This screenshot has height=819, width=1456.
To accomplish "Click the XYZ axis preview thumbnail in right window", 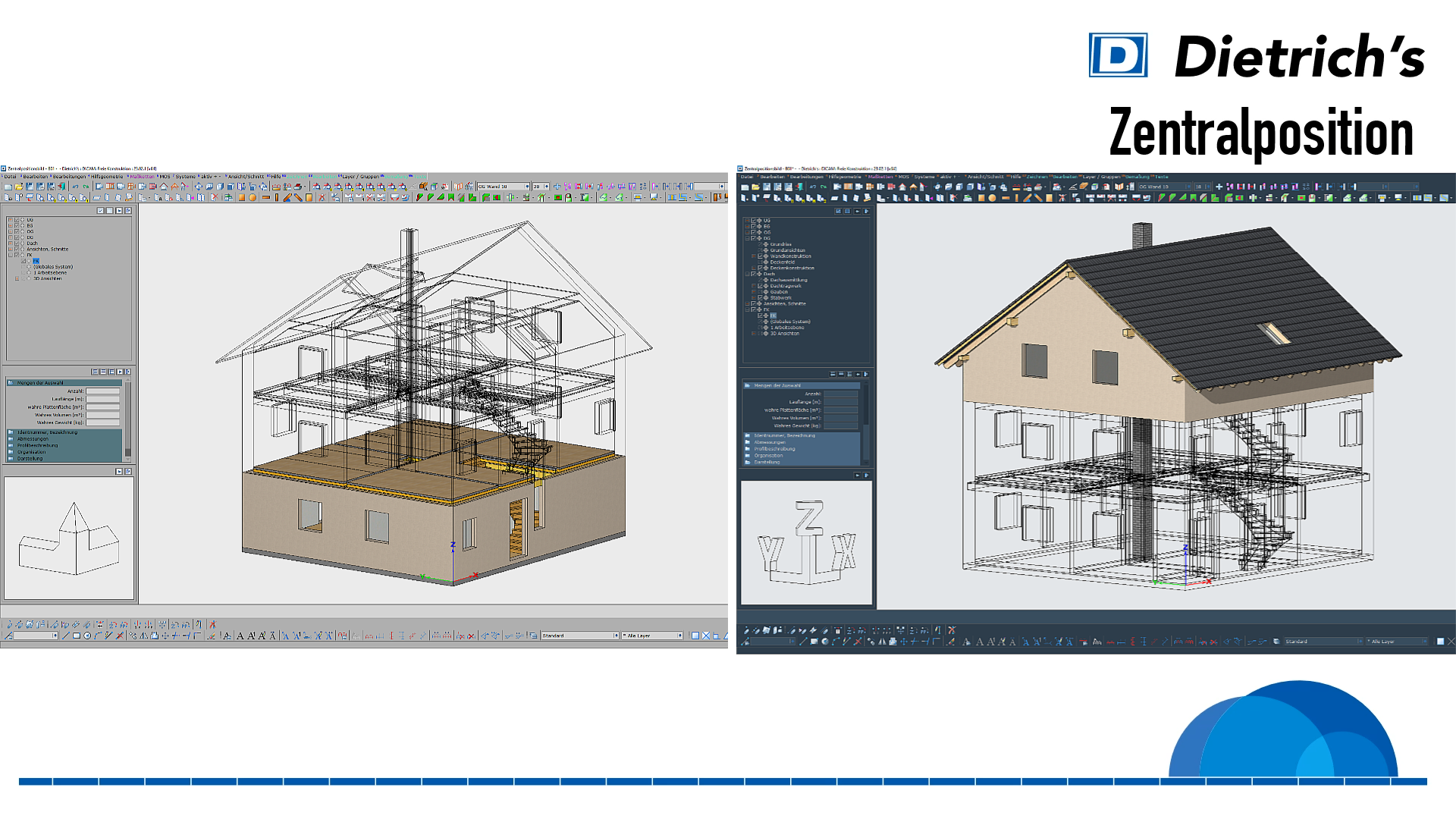I will coord(806,542).
